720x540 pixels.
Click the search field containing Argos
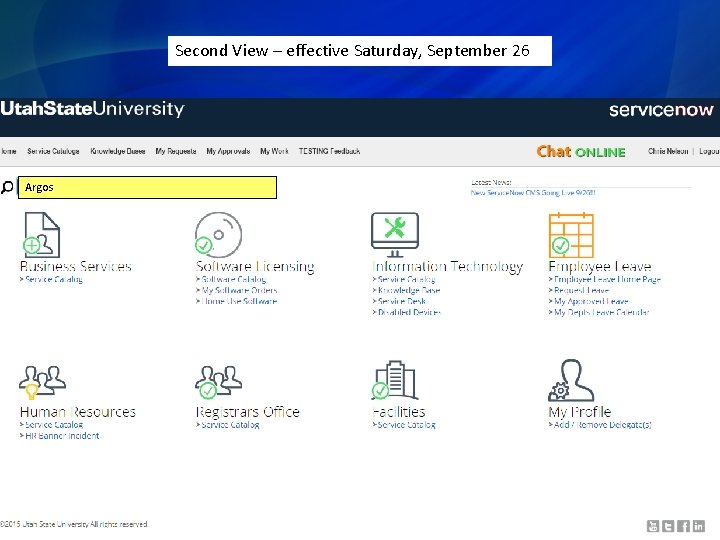147,187
